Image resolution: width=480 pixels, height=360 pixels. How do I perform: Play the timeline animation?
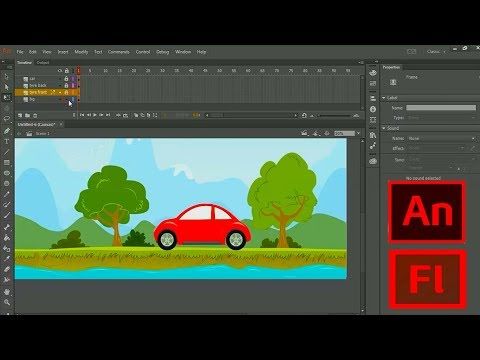(x=95, y=115)
